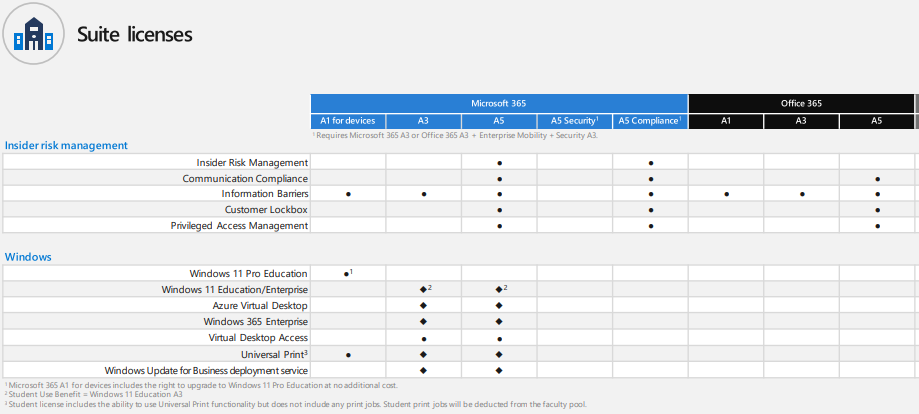
Task: Select the Customer Lockbox row label
Action: [266, 209]
